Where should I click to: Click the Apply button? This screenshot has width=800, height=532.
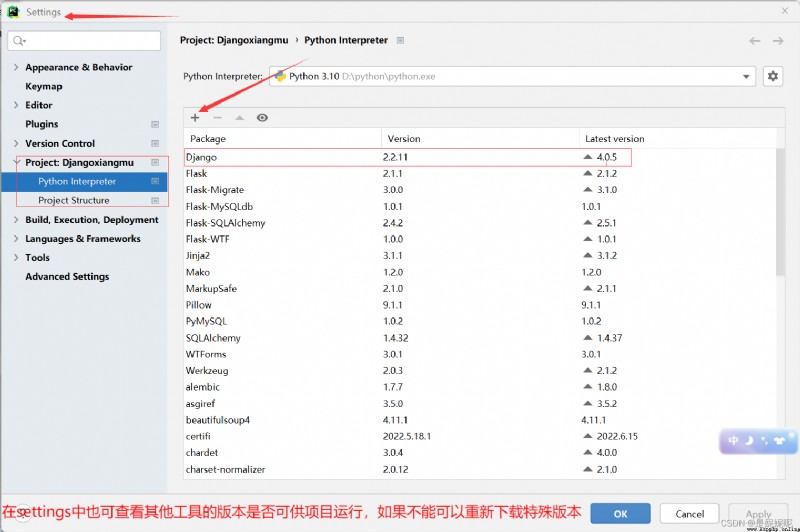758,514
